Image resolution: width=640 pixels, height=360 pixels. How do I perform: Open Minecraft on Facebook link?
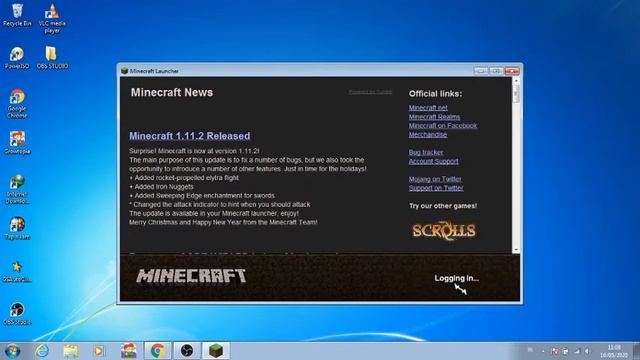(x=443, y=126)
